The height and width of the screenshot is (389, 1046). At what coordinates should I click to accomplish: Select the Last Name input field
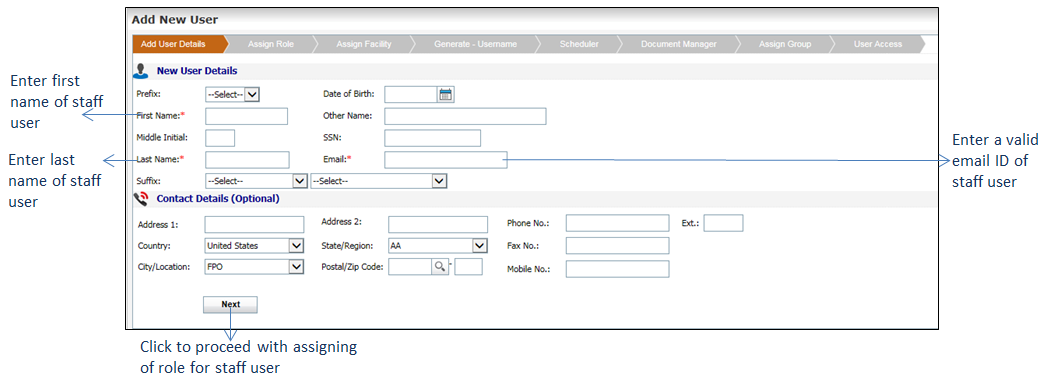pyautogui.click(x=247, y=160)
